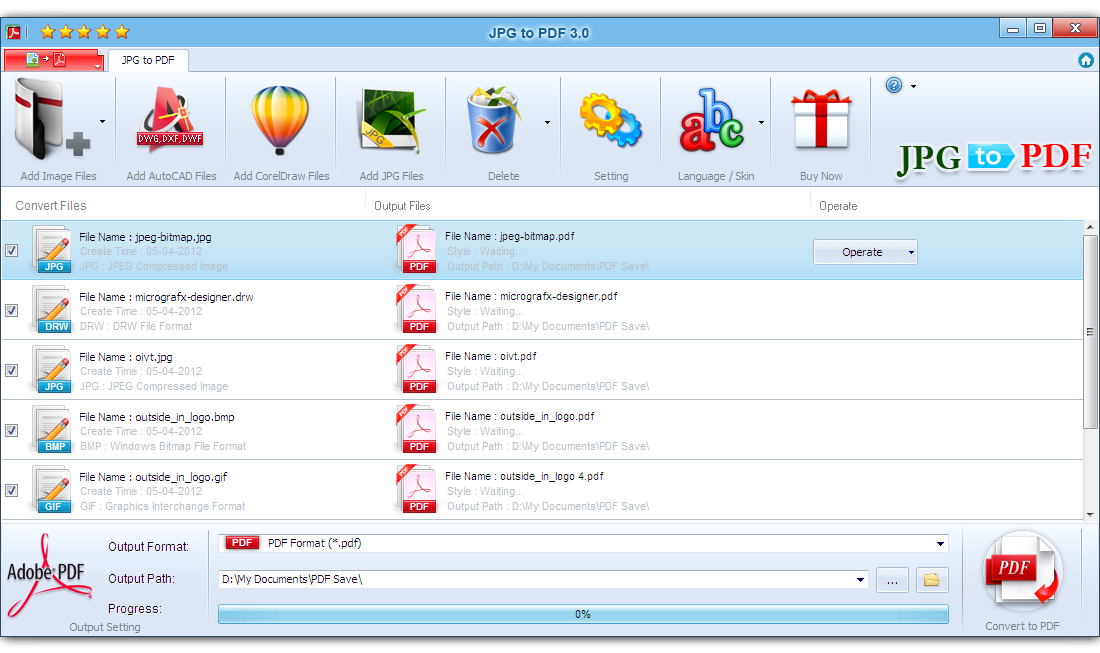Screen dimensions: 1100x653
Task: Expand the Output Format dropdown
Action: pyautogui.click(x=940, y=544)
